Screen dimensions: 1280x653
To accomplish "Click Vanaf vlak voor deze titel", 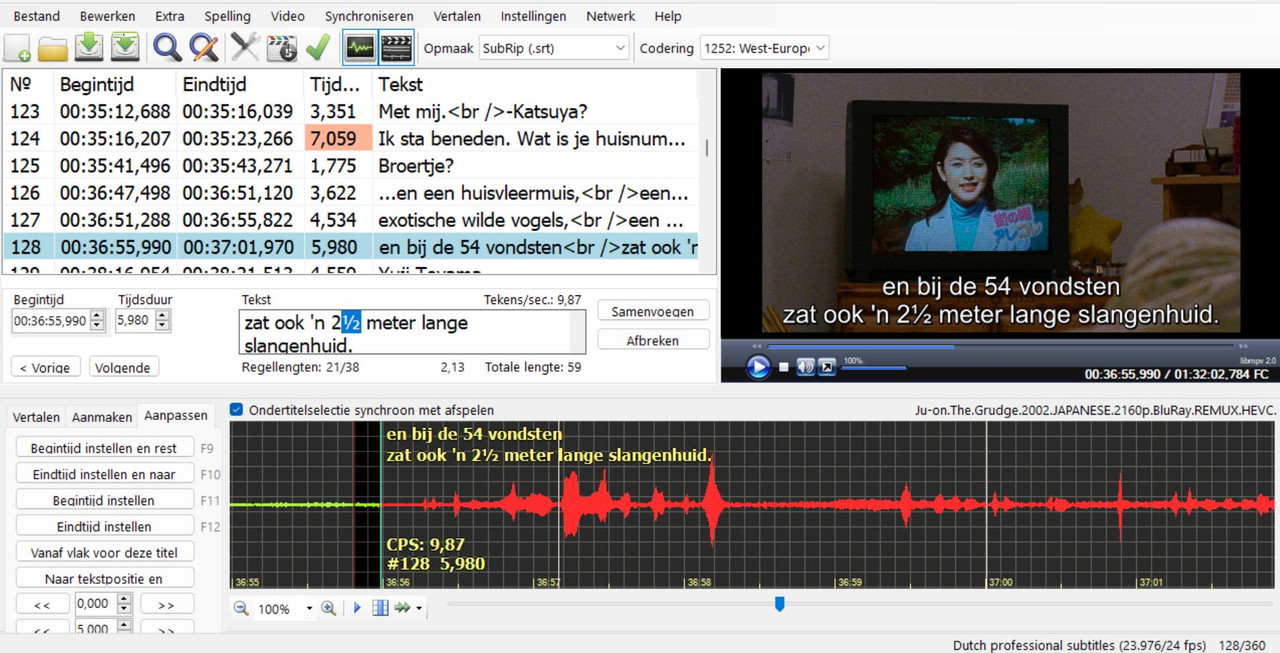I will (105, 552).
